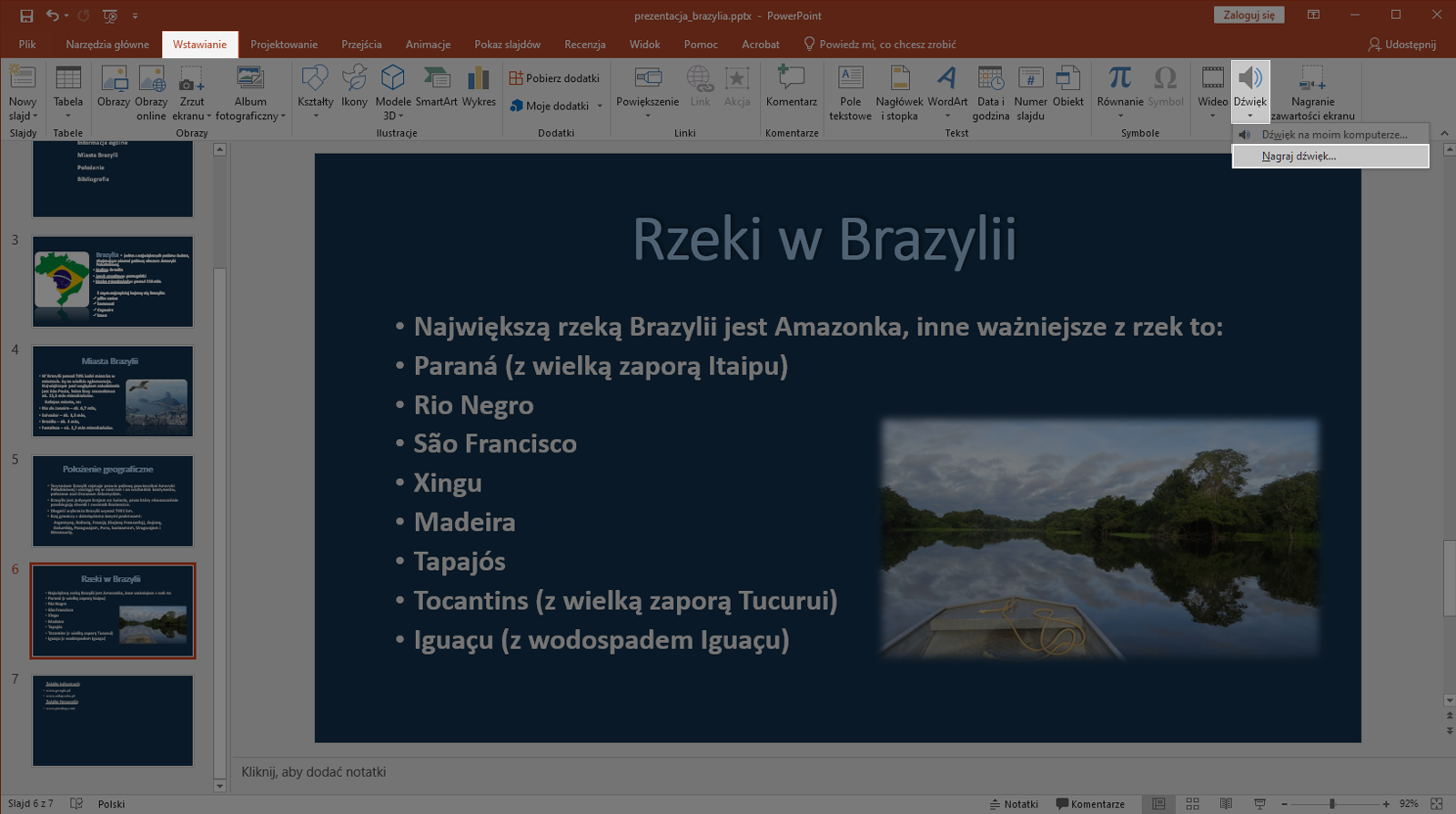Choose Dźwięk na moim komputerze menu item
The image size is (1456, 814).
1330,135
